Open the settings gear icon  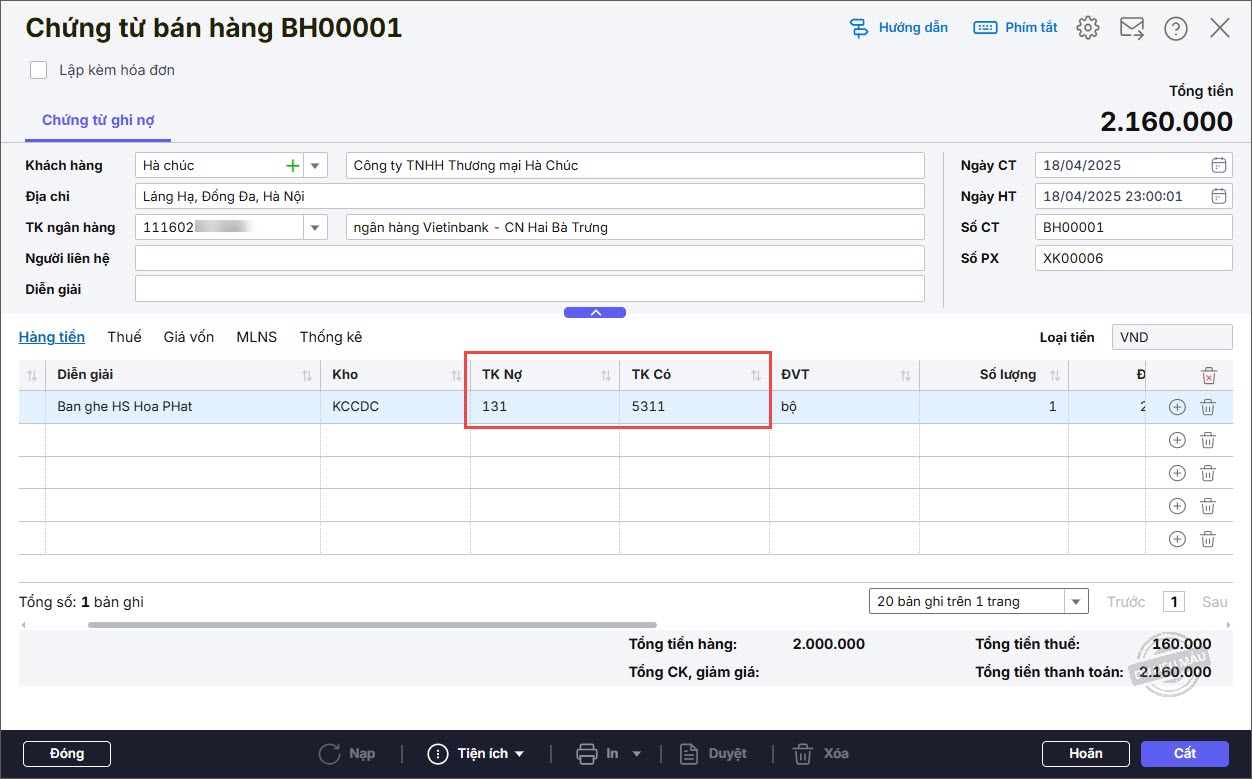[x=1088, y=28]
